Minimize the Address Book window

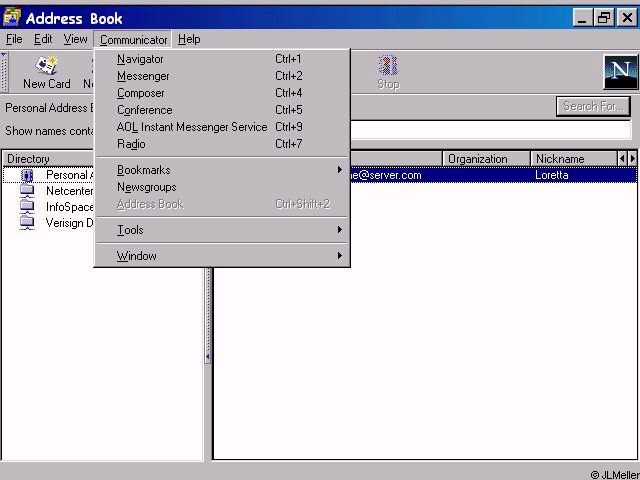(582, 18)
